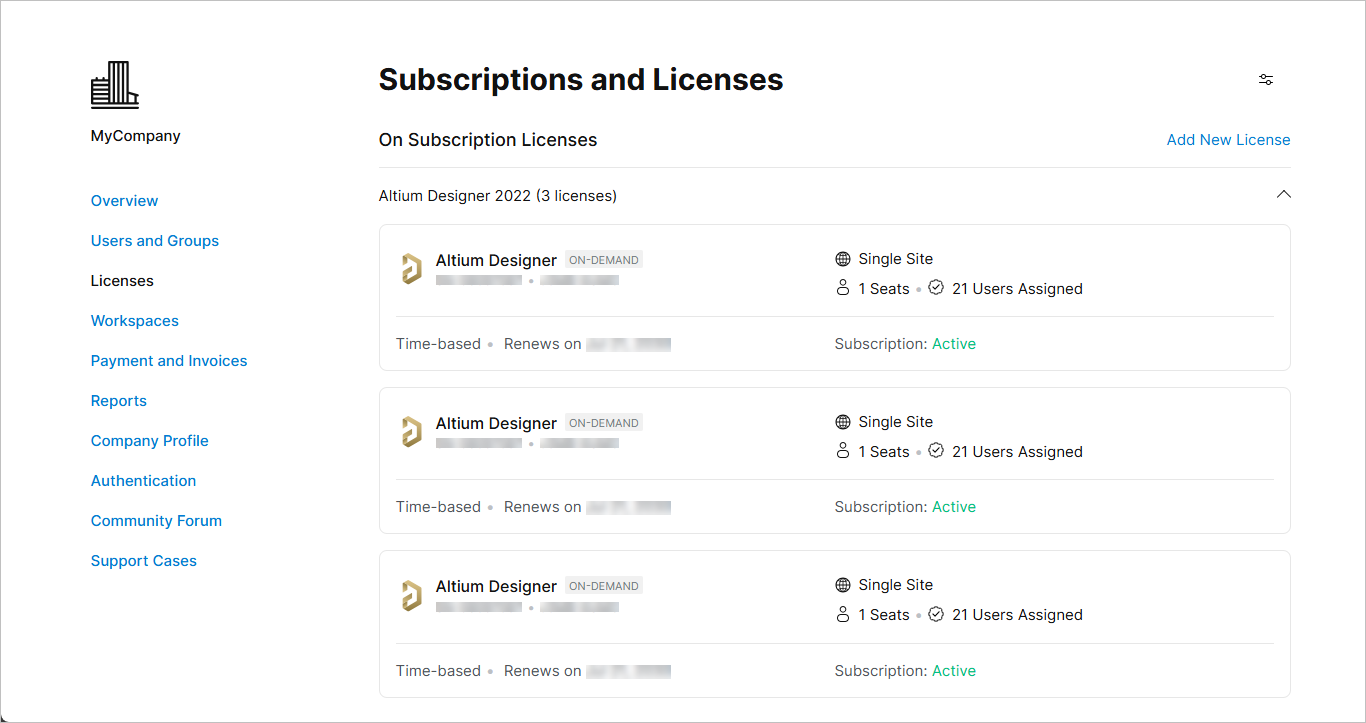Click 21 Users Assigned in the first card
Screen dimensions: 1366x723
tap(1017, 289)
